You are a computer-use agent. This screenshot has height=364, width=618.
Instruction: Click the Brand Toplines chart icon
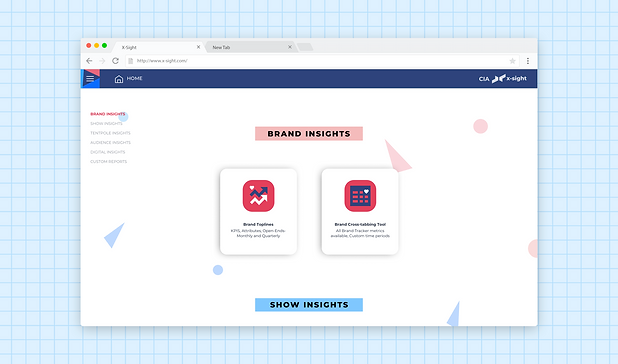click(259, 196)
